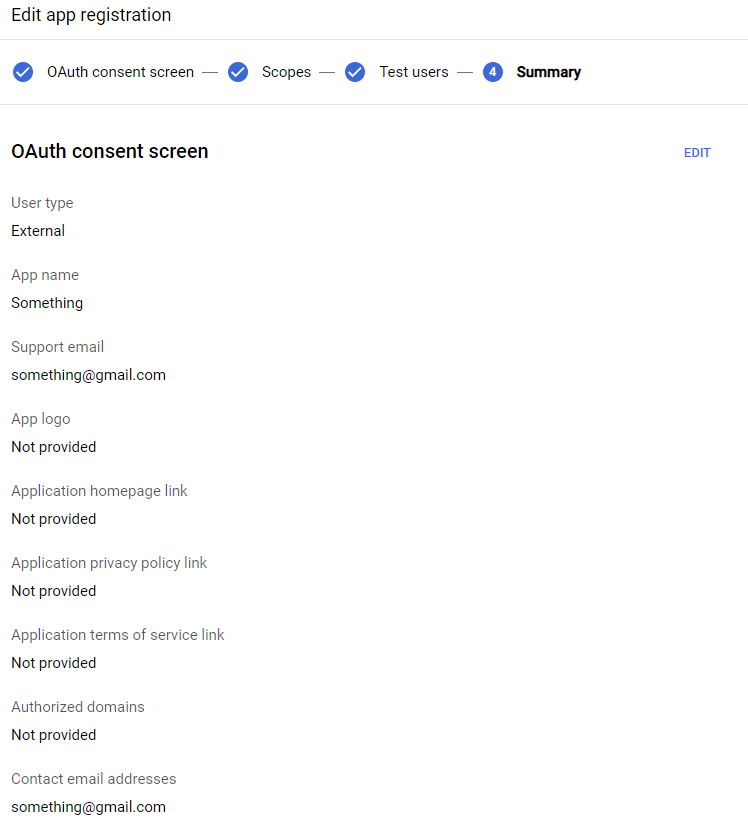
Task: Click the contact email address something@gmail.com
Action: click(88, 807)
